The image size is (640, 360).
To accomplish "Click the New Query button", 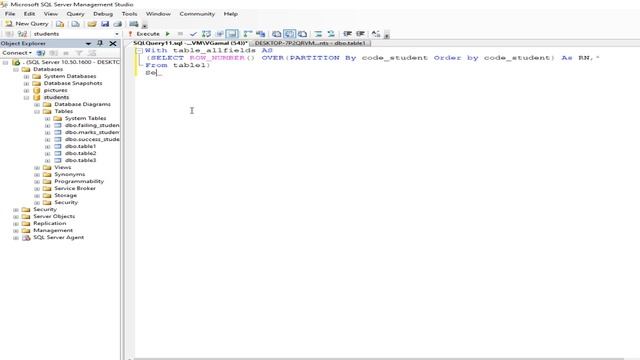I will (27, 24).
